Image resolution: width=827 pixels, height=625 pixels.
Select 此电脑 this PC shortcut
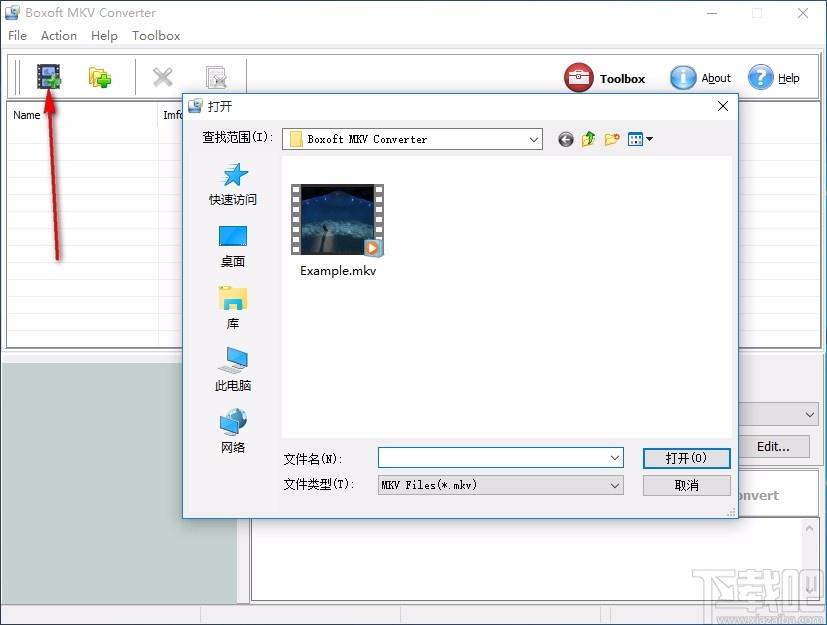point(233,369)
